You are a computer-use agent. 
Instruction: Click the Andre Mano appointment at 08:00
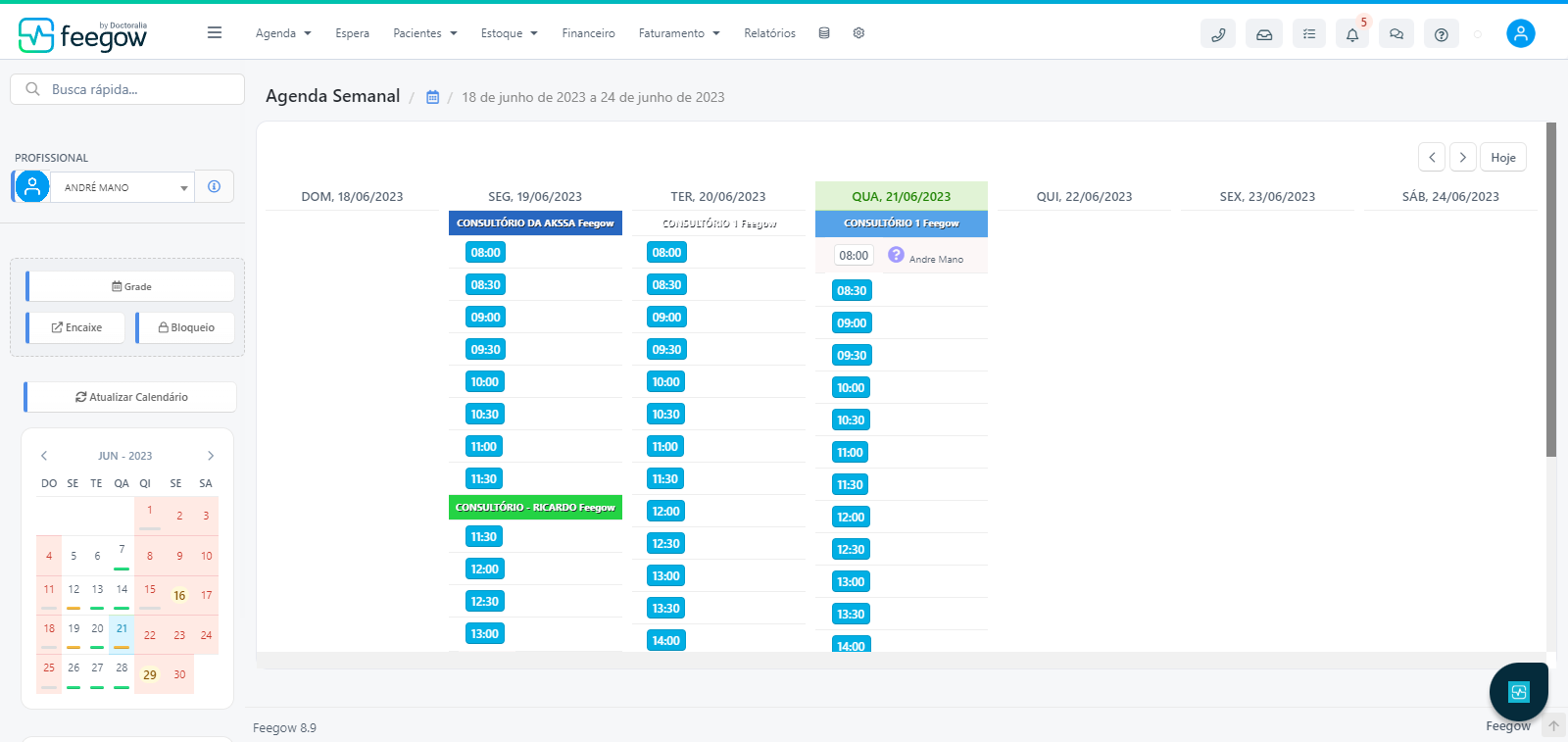[x=936, y=259]
